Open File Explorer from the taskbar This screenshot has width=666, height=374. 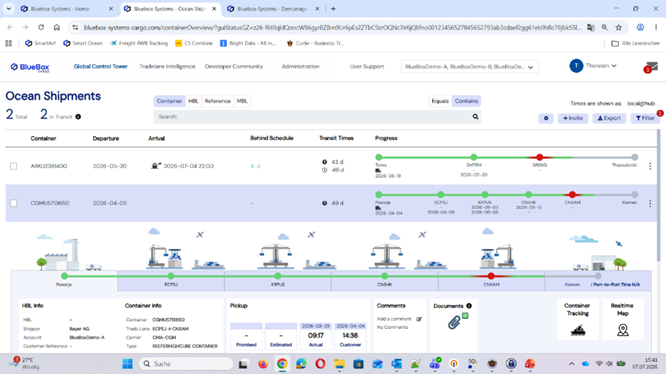coord(339,364)
